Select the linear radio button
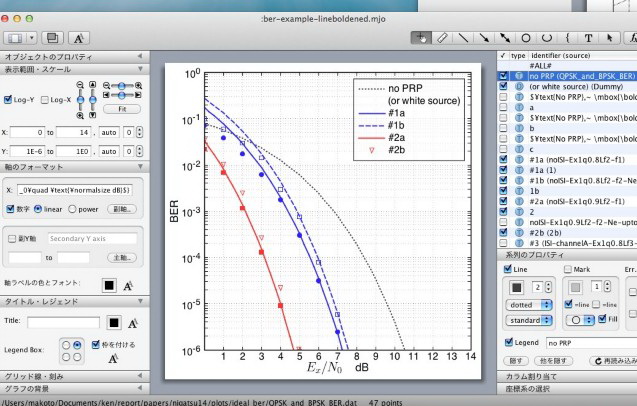The image size is (637, 406). pos(38,209)
